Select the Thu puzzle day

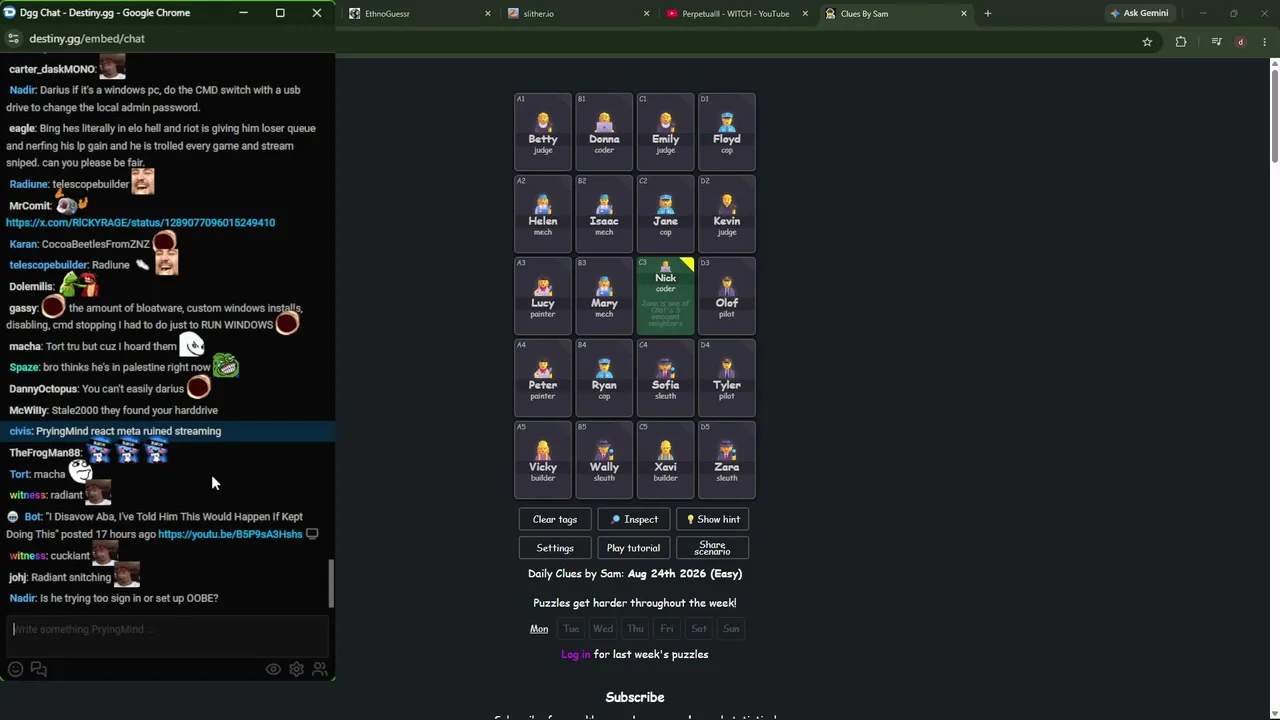[x=635, y=629]
